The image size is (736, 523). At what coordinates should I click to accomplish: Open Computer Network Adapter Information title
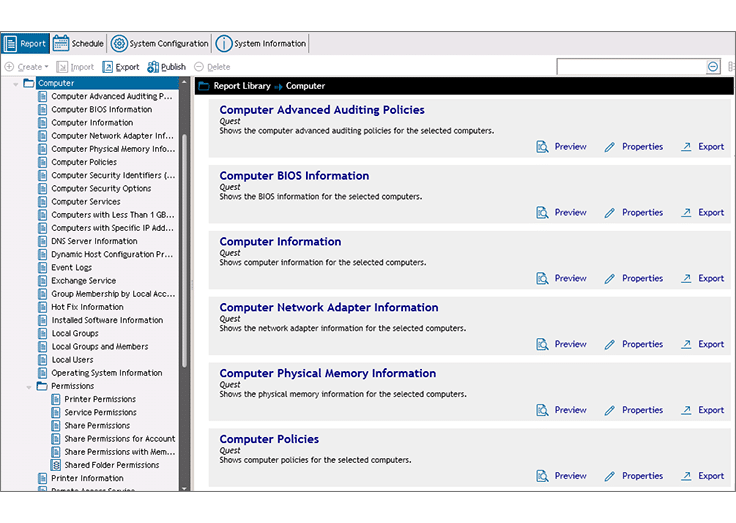point(329,307)
